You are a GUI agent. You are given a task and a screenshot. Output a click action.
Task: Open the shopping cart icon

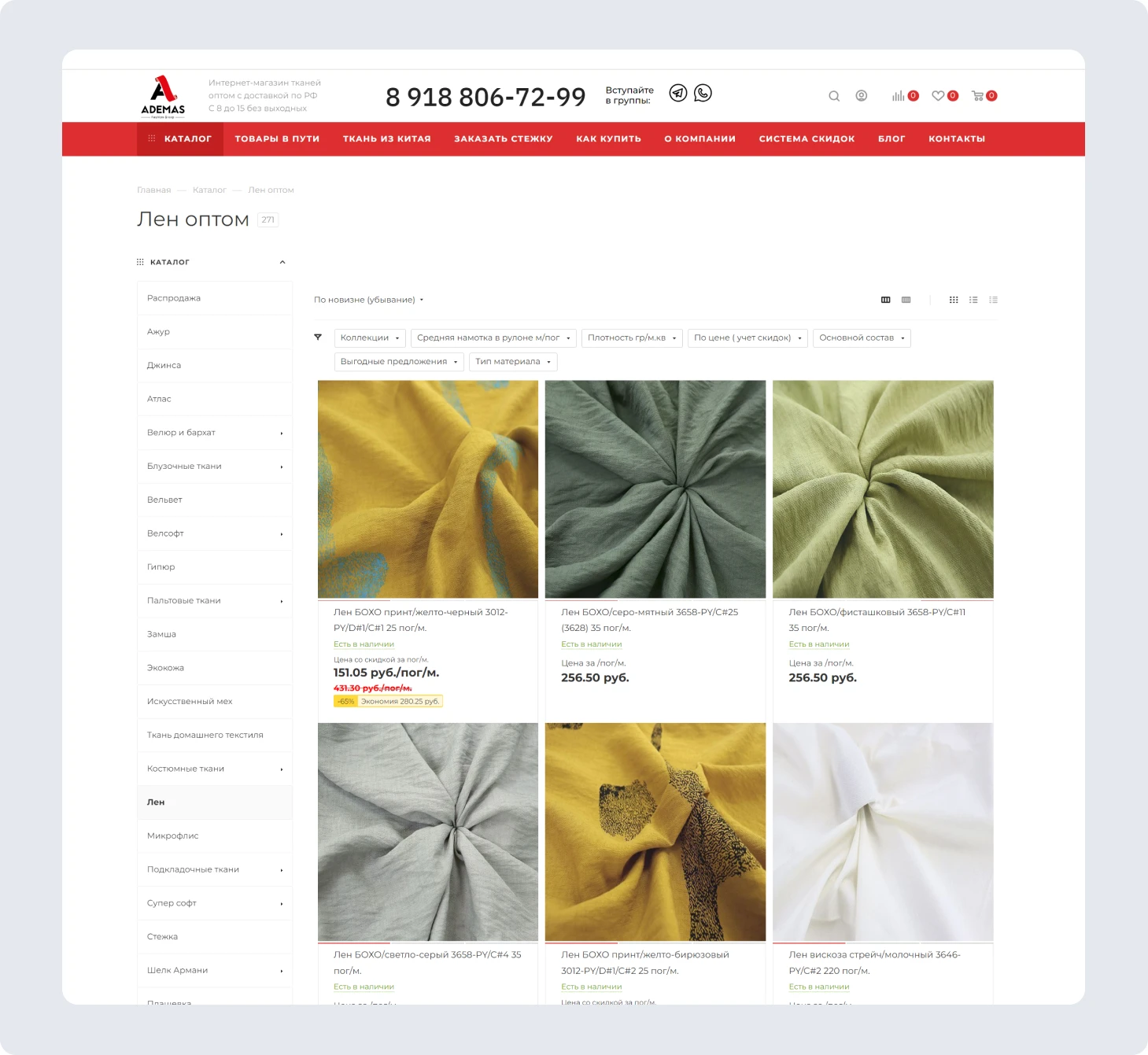click(978, 96)
